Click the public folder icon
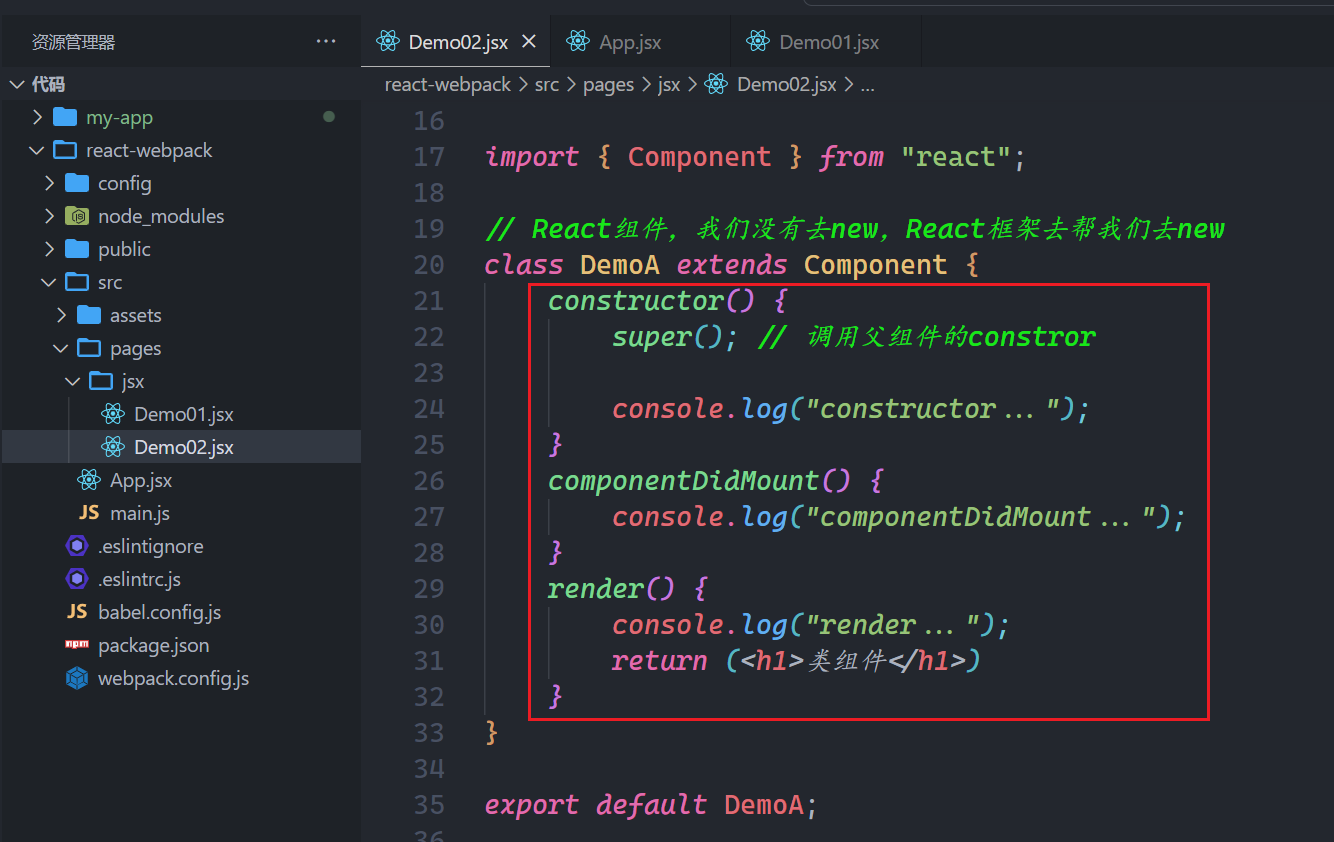Image resolution: width=1334 pixels, height=842 pixels. [77, 249]
